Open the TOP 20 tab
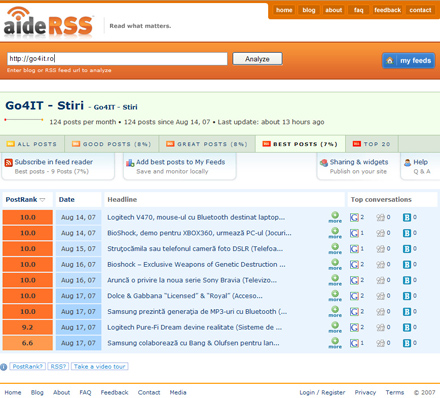 372,144
